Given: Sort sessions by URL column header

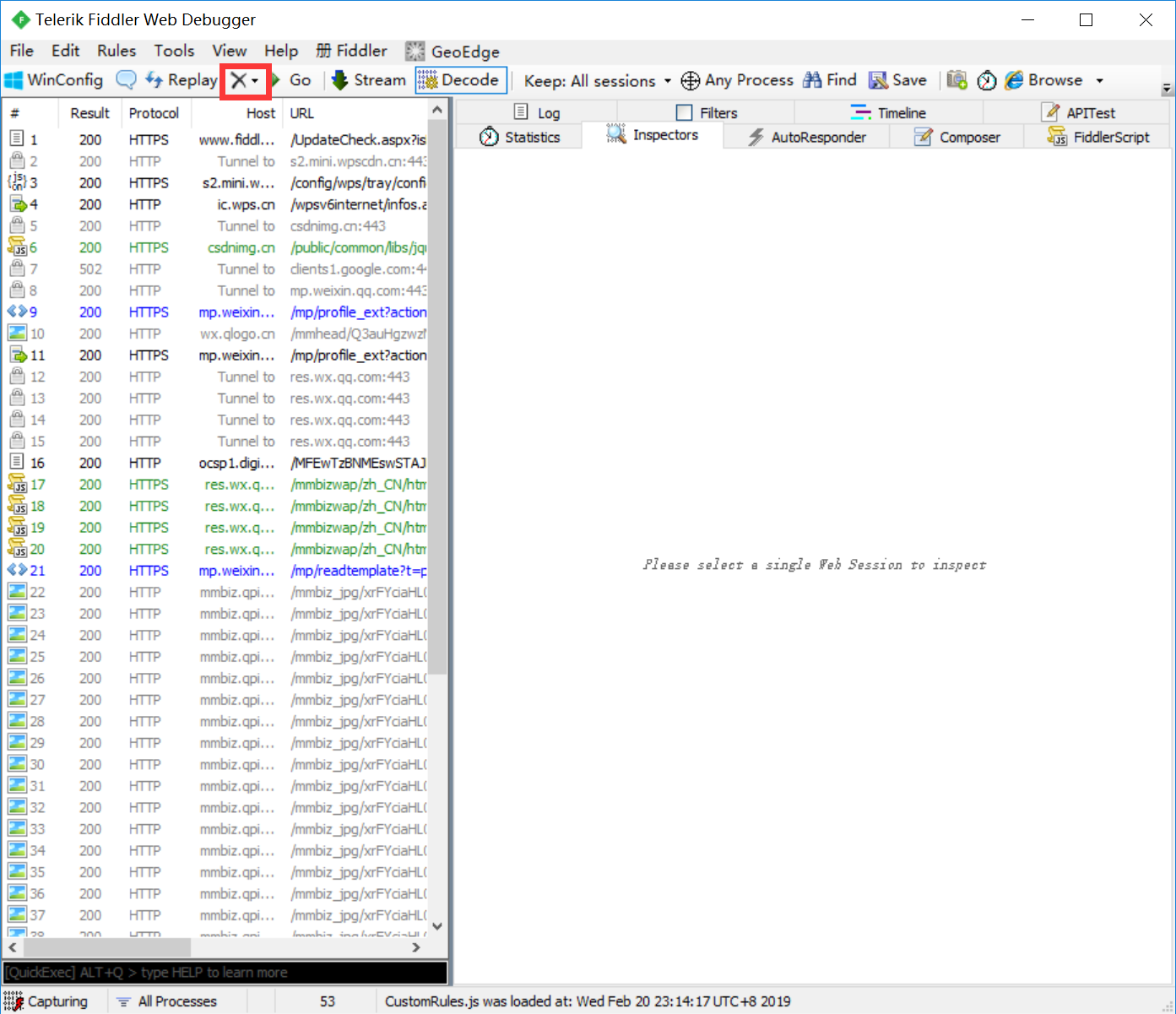Looking at the screenshot, I should click(x=355, y=113).
